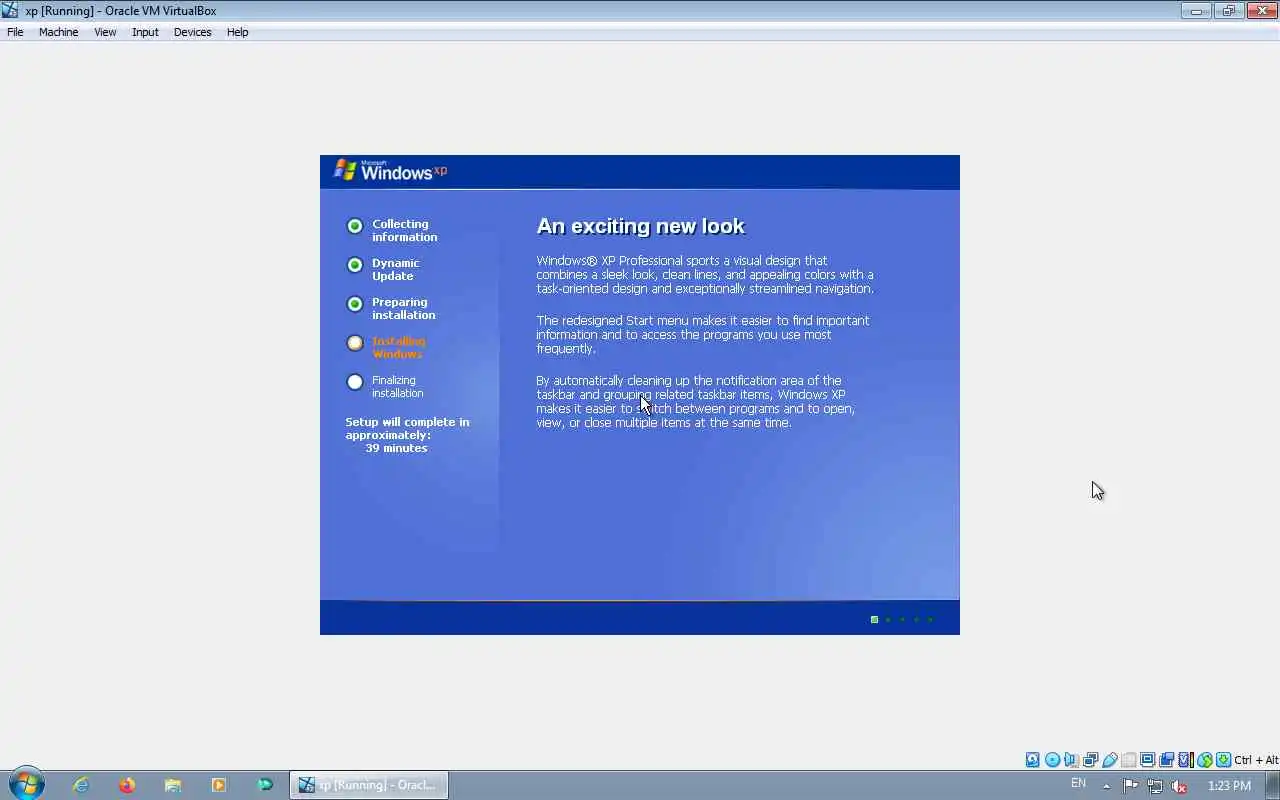Click the 'Ctrl + Alt' host key text
This screenshot has width=1280, height=800.
1256,760
